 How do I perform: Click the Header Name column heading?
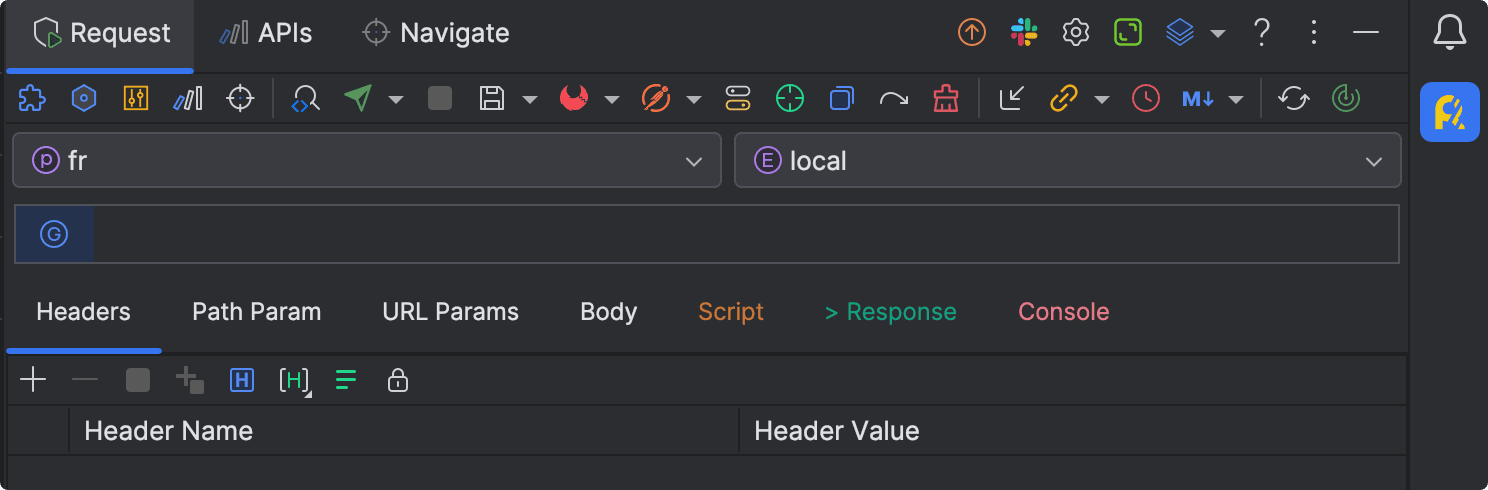(x=169, y=431)
